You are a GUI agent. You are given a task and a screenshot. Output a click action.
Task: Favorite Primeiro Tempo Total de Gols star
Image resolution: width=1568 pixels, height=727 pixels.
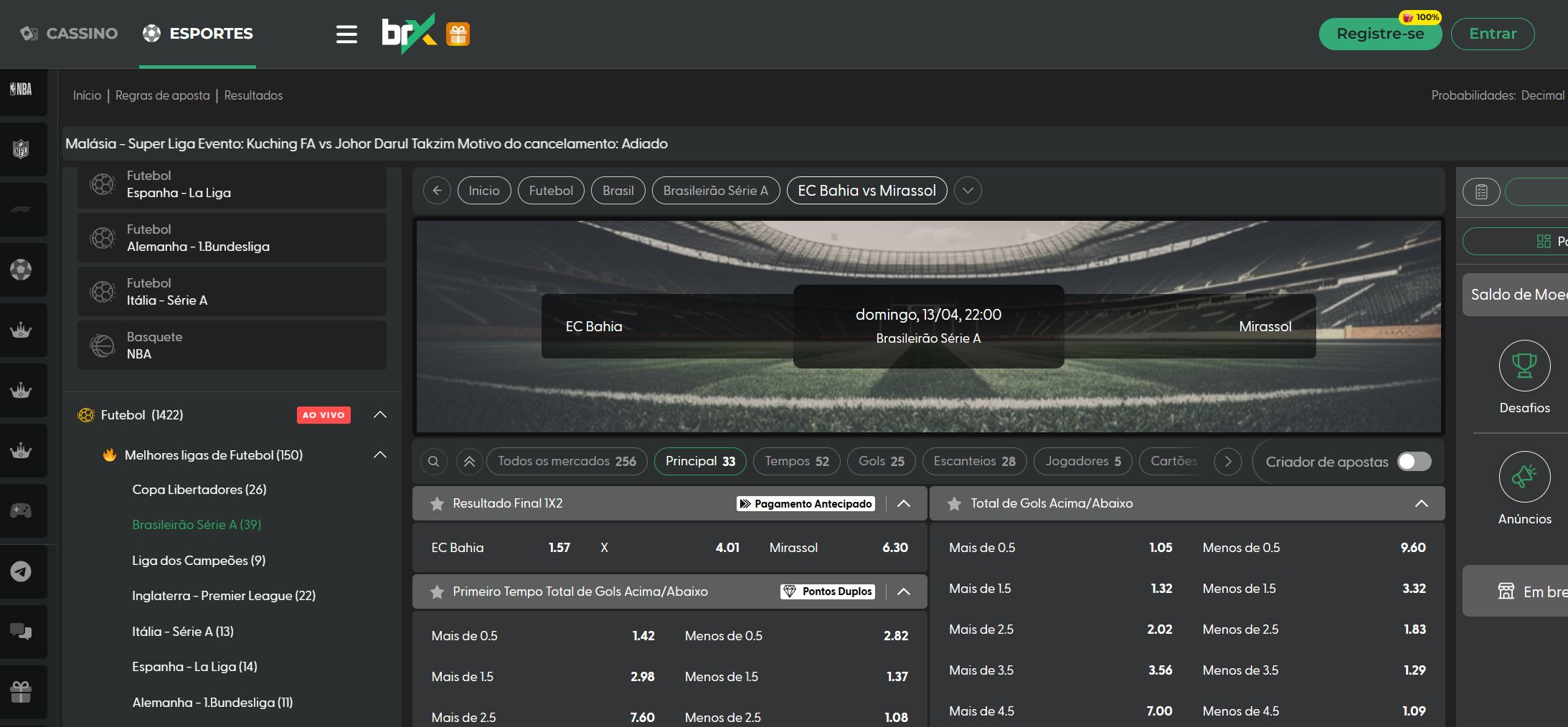pos(437,592)
